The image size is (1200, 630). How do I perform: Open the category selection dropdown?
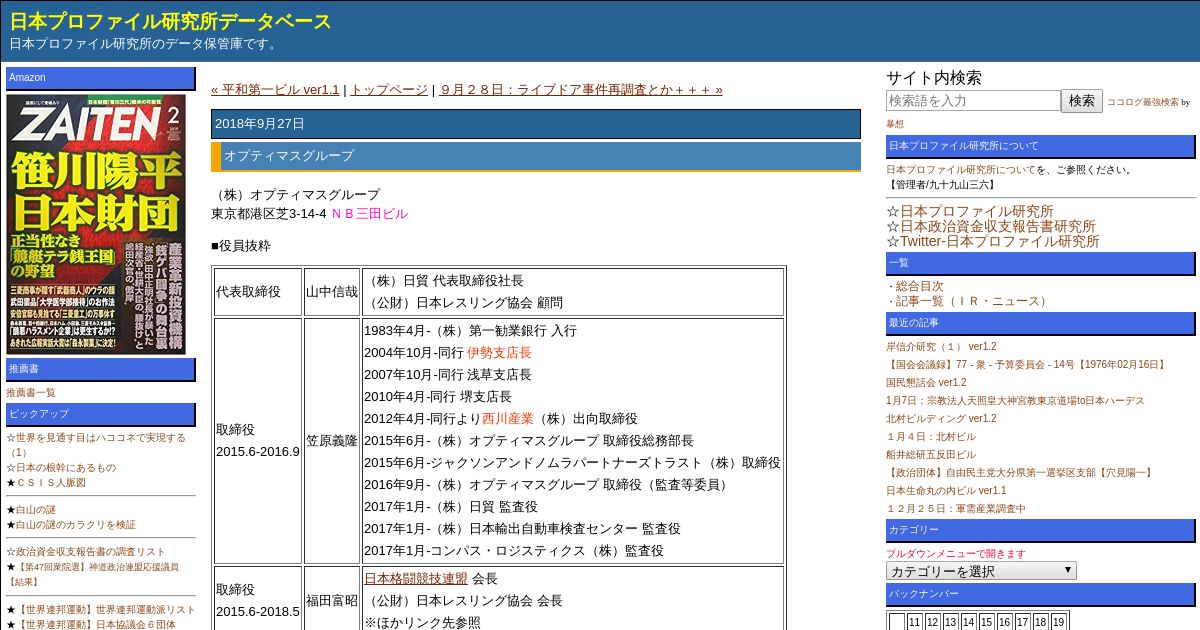pyautogui.click(x=981, y=571)
